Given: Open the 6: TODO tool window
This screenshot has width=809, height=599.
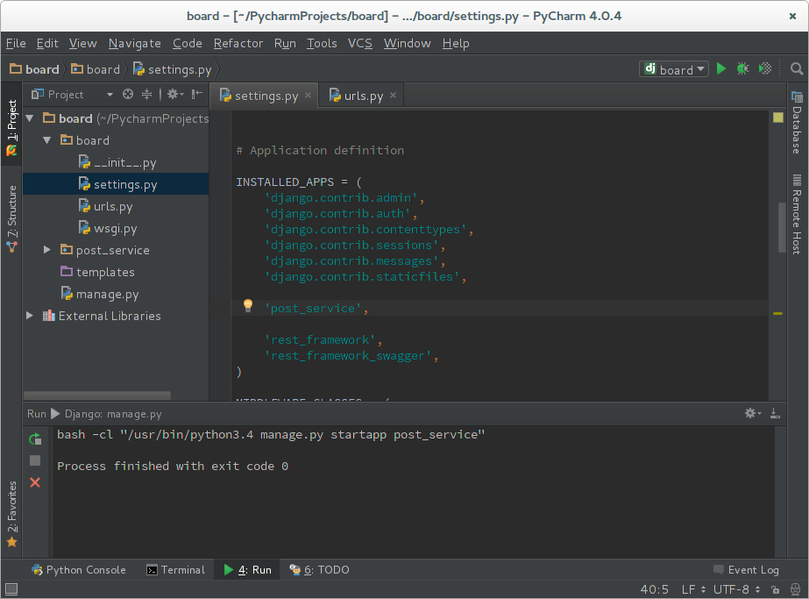Looking at the screenshot, I should coord(319,570).
